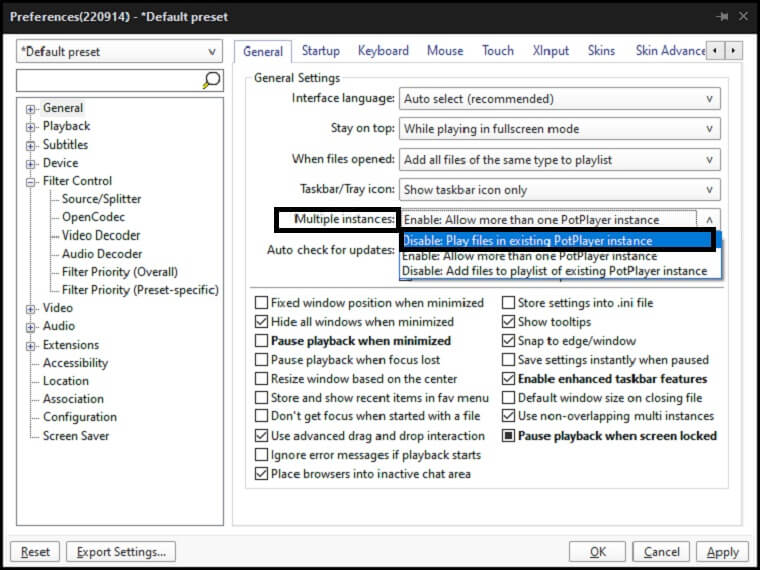The width and height of the screenshot is (760, 570).
Task: Switch to the Mouse tab
Action: 445,51
